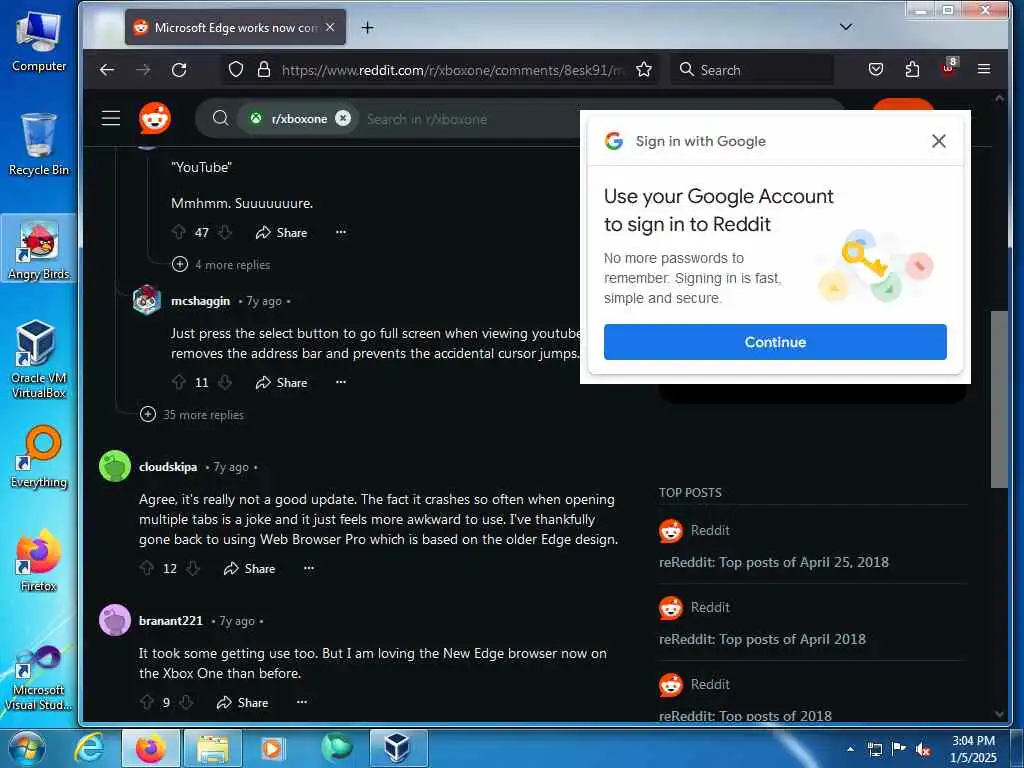Open Reddit side navigation menu
1024x768 pixels.
(x=111, y=118)
